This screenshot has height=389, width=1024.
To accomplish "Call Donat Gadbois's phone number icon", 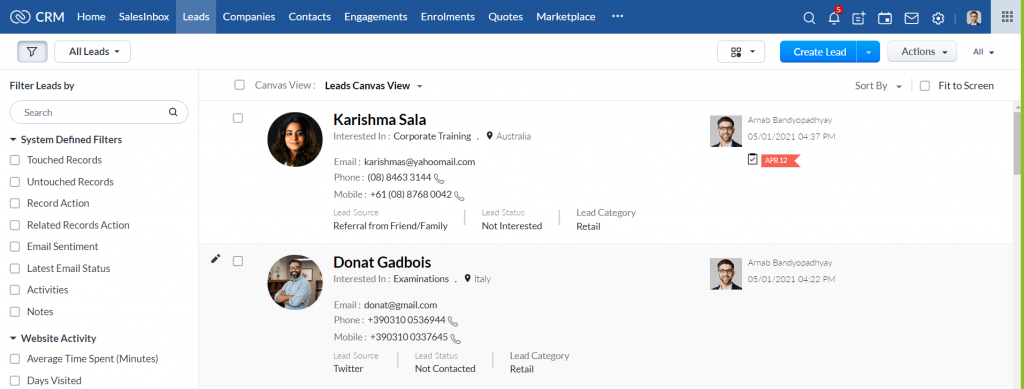I will pos(453,321).
